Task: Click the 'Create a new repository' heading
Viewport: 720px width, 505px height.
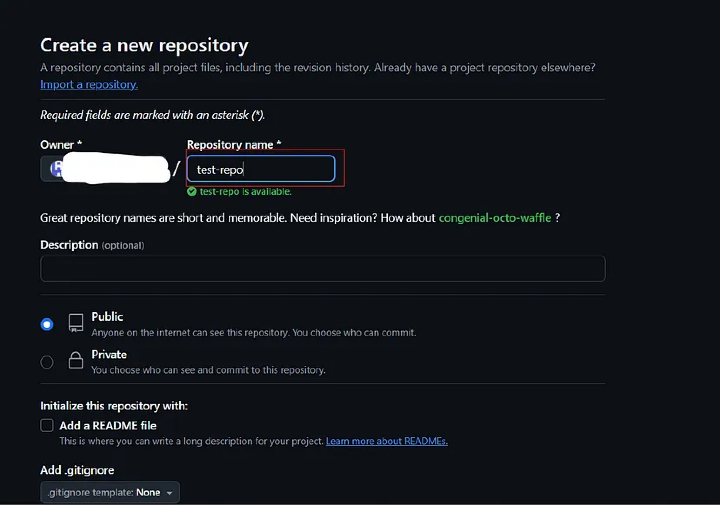Action: 144,45
